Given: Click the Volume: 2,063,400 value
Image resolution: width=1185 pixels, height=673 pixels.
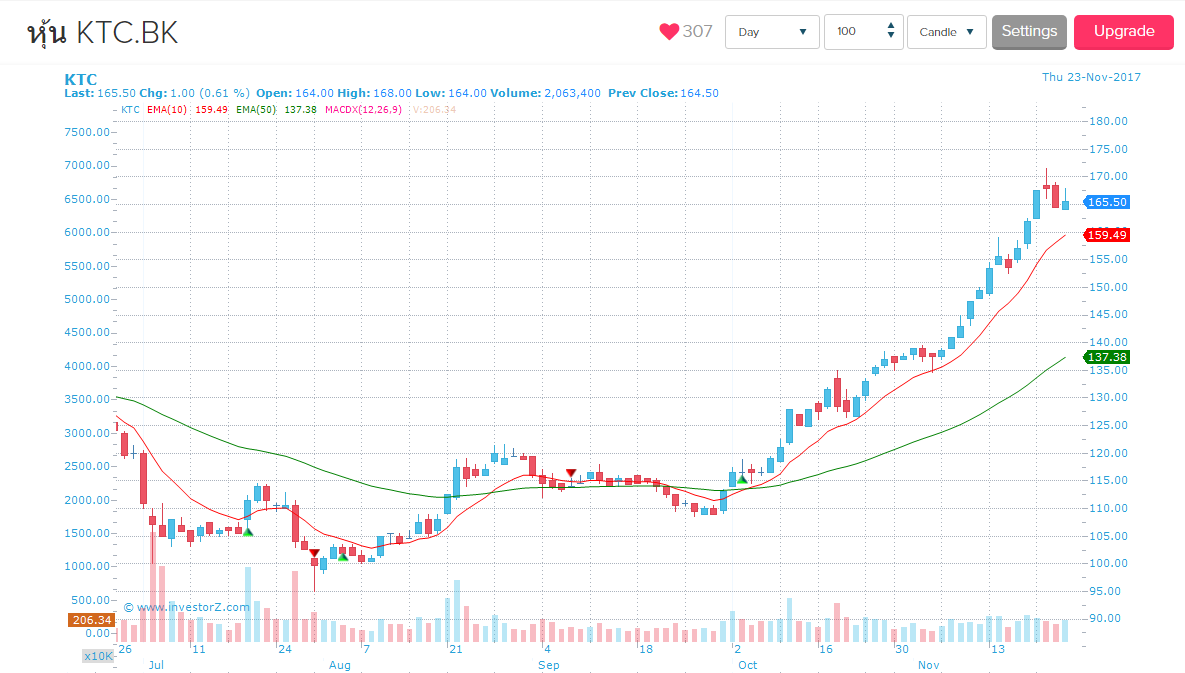Looking at the screenshot, I should 545,93.
